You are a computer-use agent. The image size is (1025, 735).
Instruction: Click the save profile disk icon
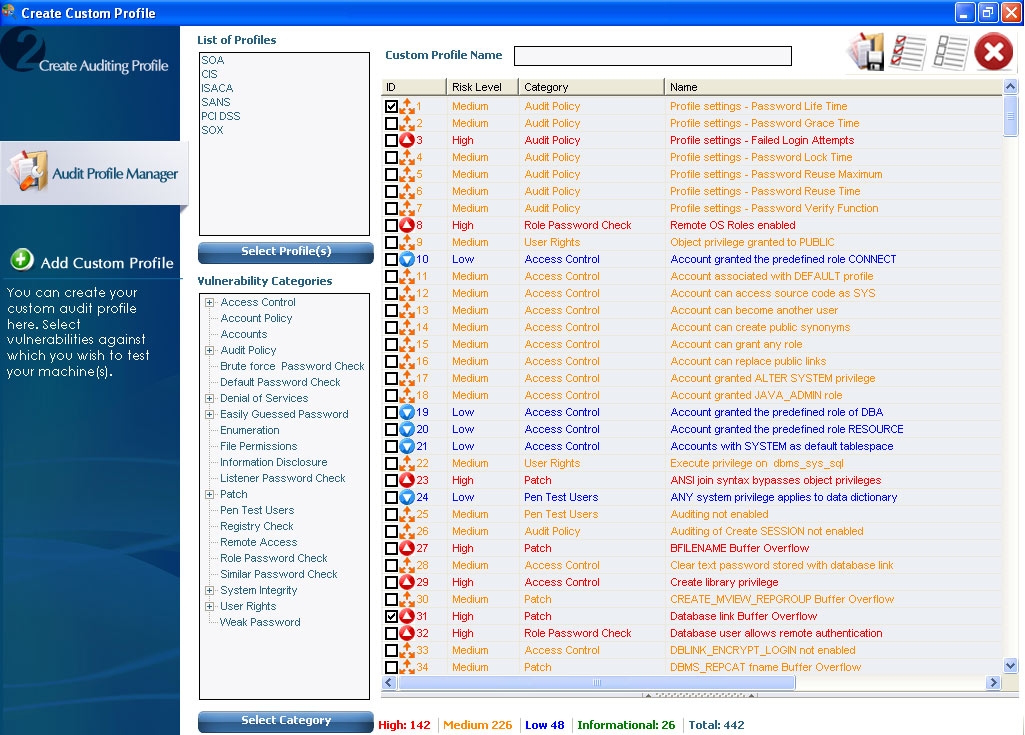click(866, 51)
